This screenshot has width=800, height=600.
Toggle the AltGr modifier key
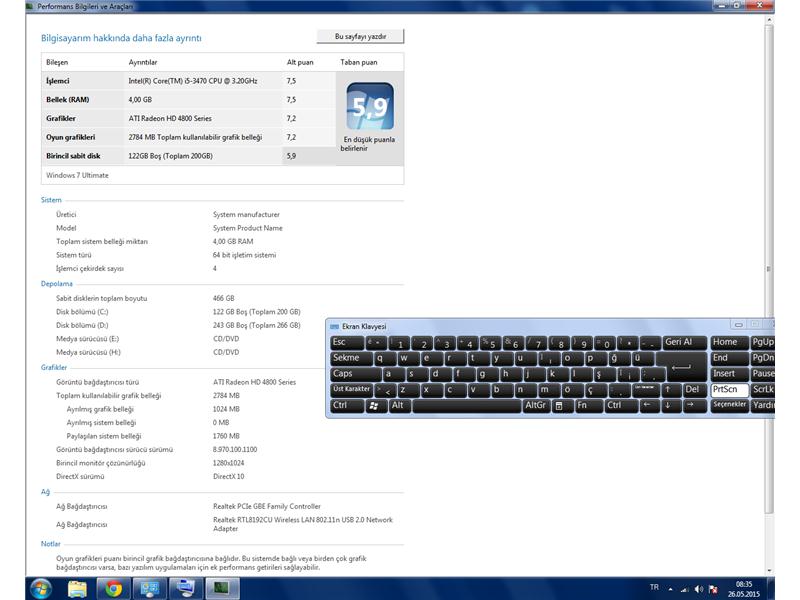click(x=536, y=406)
